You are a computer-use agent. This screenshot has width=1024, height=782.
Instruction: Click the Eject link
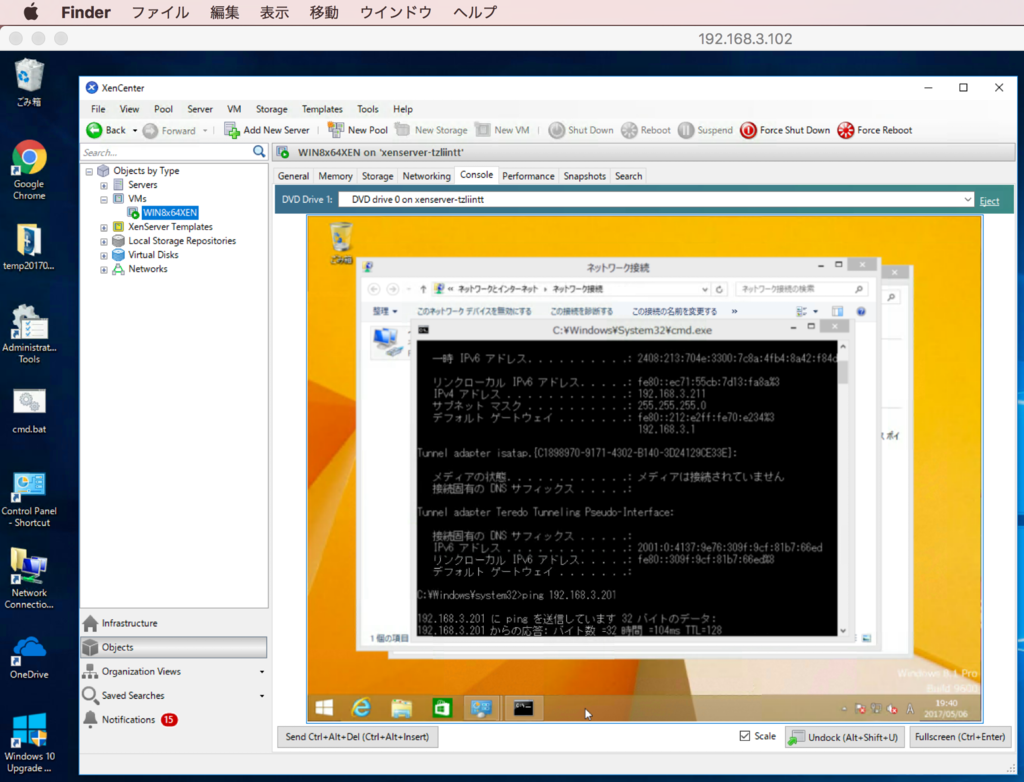click(989, 201)
